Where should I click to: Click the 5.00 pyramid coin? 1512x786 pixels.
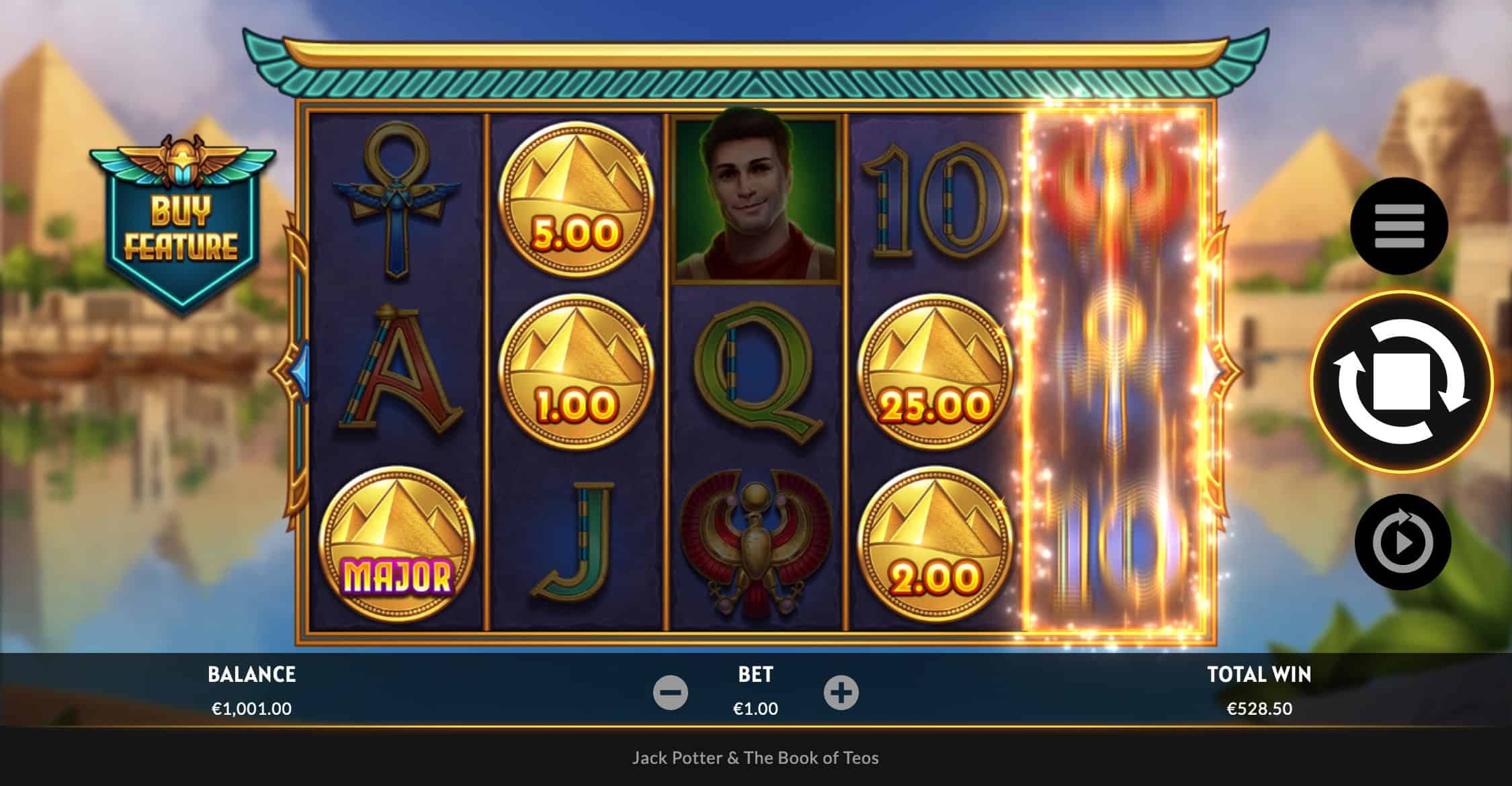576,200
